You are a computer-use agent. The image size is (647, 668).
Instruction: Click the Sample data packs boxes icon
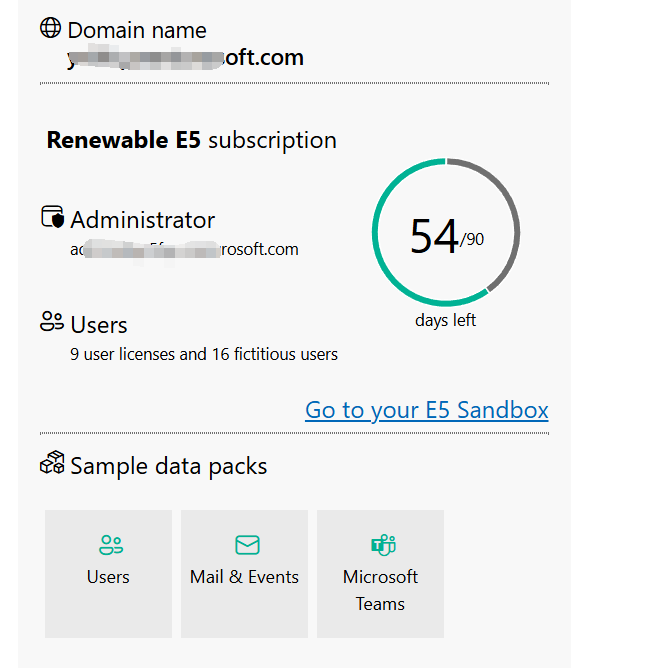pyautogui.click(x=52, y=463)
